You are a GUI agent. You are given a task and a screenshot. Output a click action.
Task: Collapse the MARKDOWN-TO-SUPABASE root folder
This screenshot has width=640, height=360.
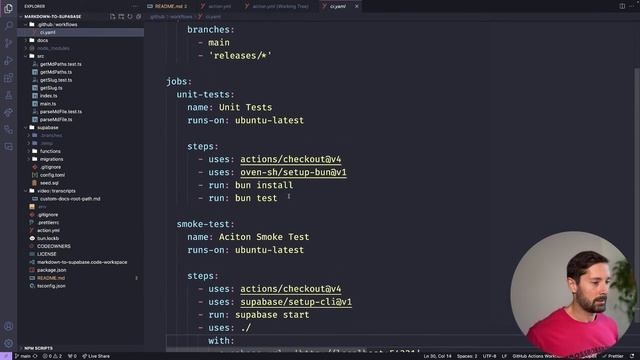pyautogui.click(x=52, y=16)
